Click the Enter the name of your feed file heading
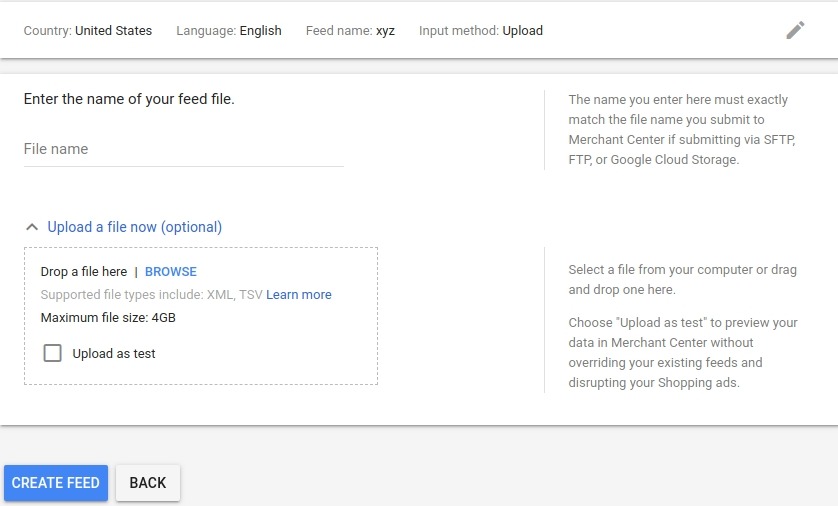The width and height of the screenshot is (838, 506). 129,99
